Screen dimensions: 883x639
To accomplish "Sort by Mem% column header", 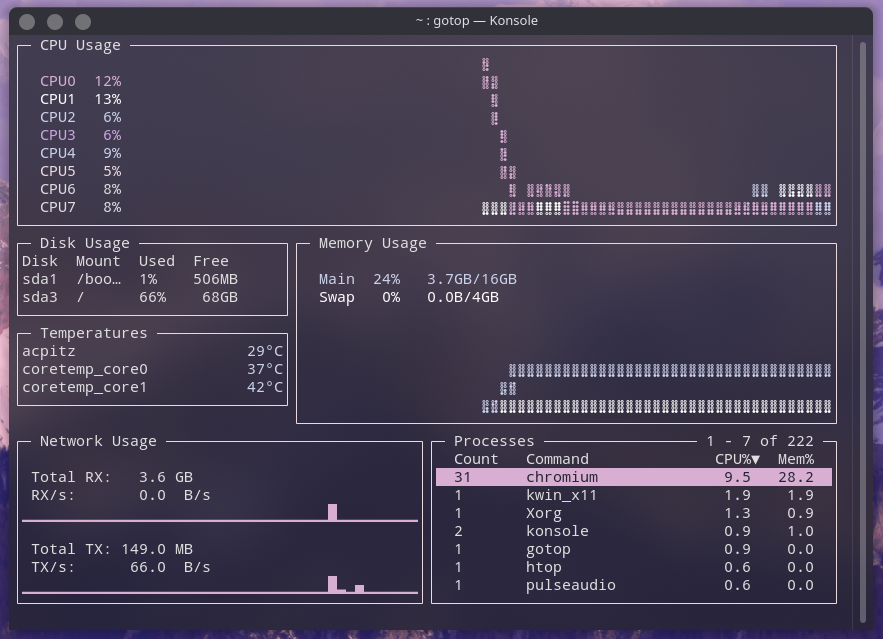I will coord(796,459).
